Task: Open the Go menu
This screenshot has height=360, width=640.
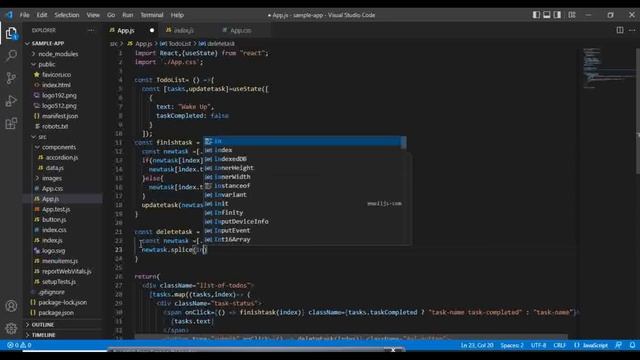Action: [x=111, y=15]
